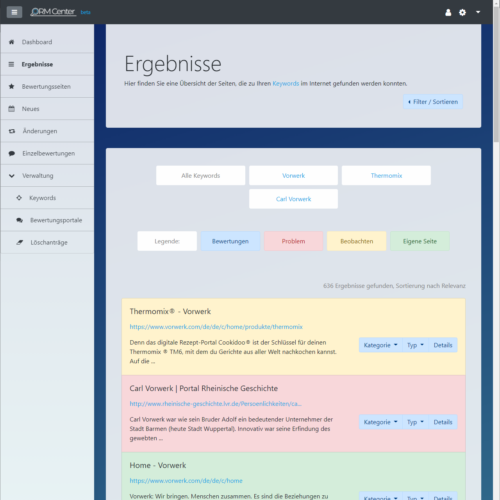The height and width of the screenshot is (500, 500).
Task: Toggle the Verwaltung sidebar section label
Action: [x=38, y=176]
